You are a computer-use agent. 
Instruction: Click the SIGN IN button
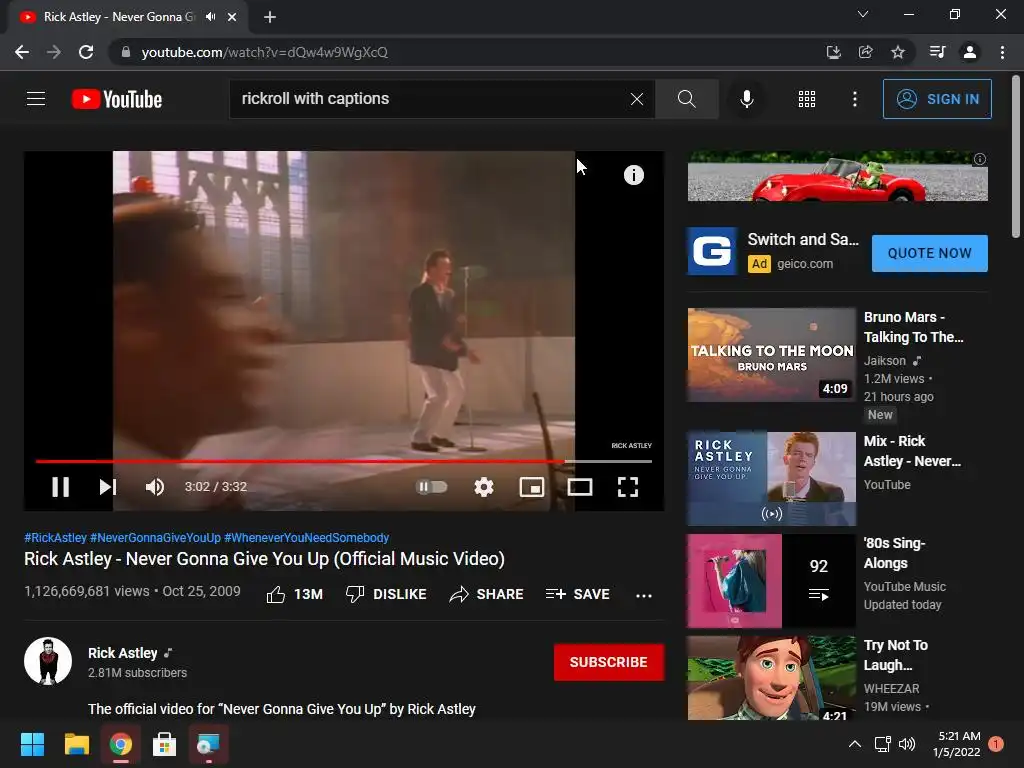point(937,99)
